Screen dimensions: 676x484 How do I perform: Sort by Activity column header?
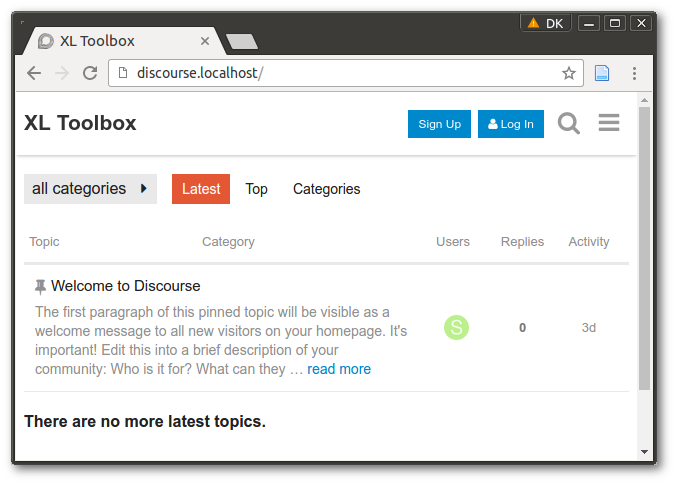point(588,242)
